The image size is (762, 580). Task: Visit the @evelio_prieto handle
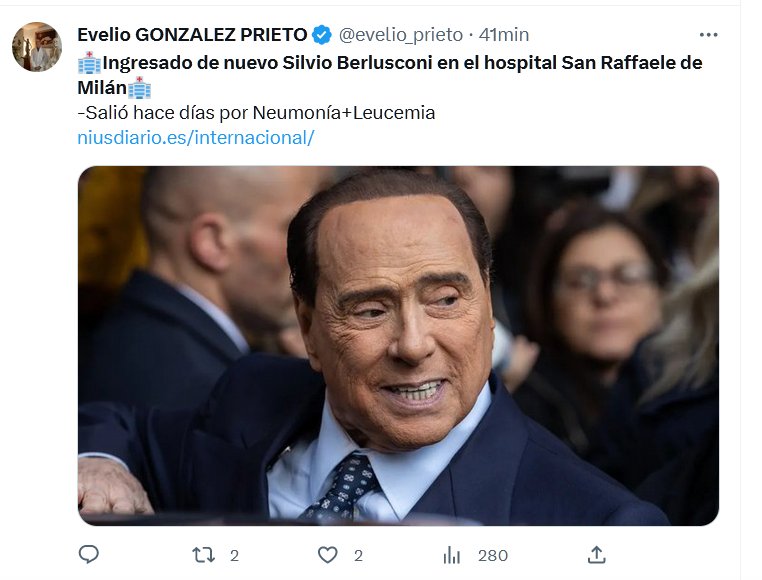coord(400,35)
